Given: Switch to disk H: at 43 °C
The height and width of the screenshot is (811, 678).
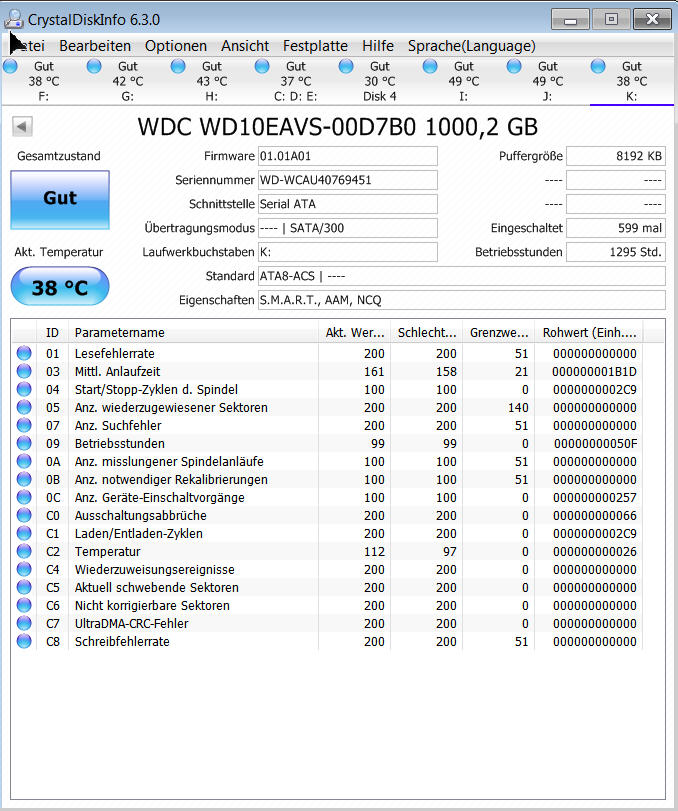Looking at the screenshot, I should [x=212, y=81].
